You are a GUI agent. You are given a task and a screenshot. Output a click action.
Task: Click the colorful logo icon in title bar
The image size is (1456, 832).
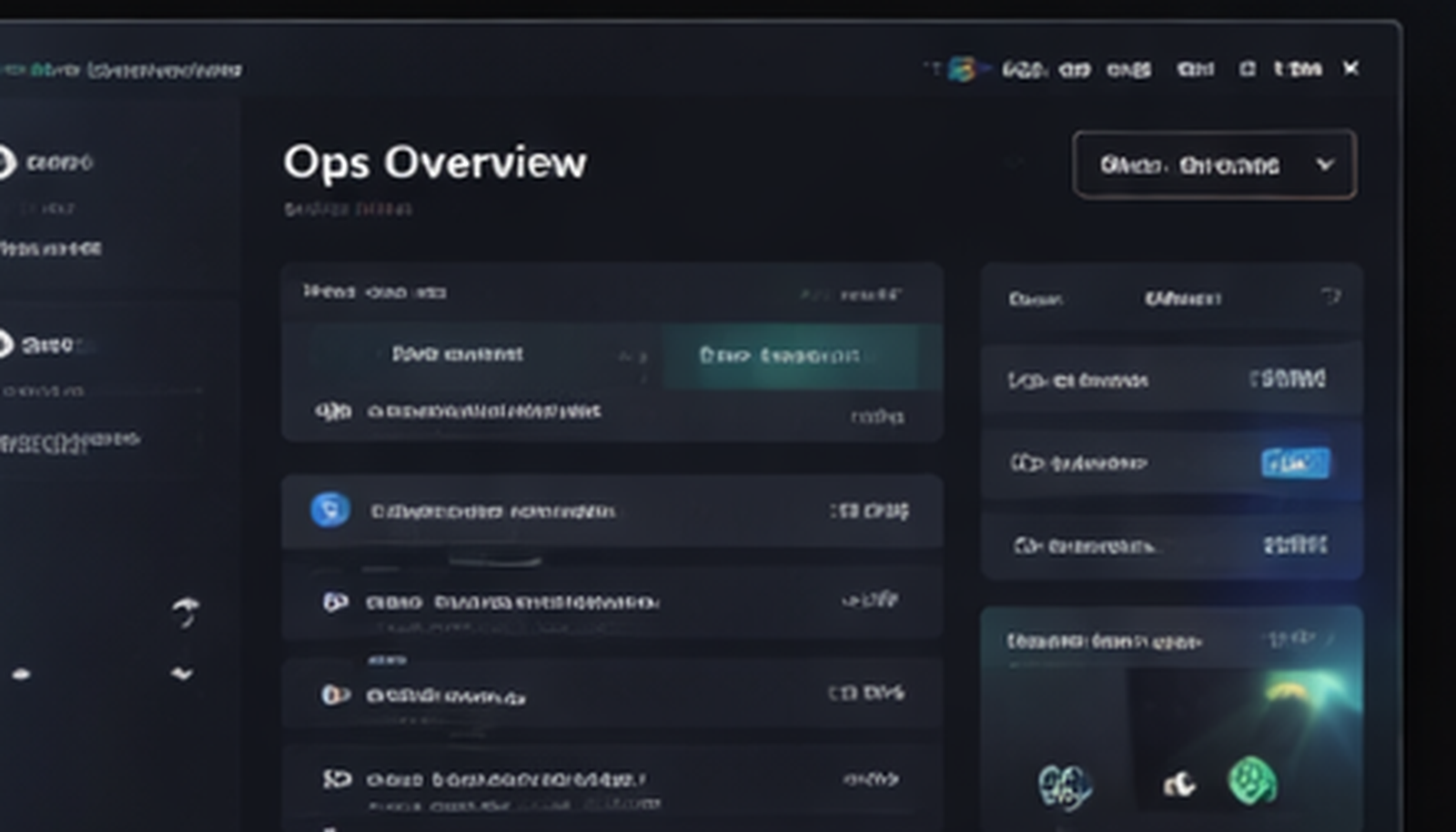click(x=962, y=69)
